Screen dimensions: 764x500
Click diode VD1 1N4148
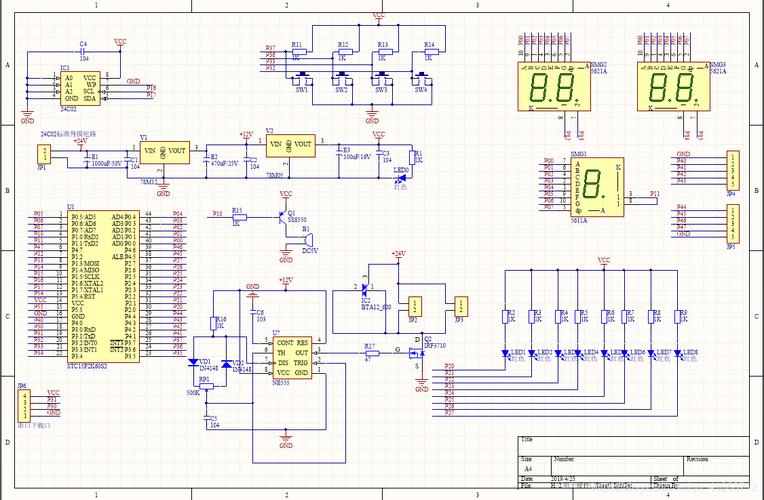pos(193,362)
